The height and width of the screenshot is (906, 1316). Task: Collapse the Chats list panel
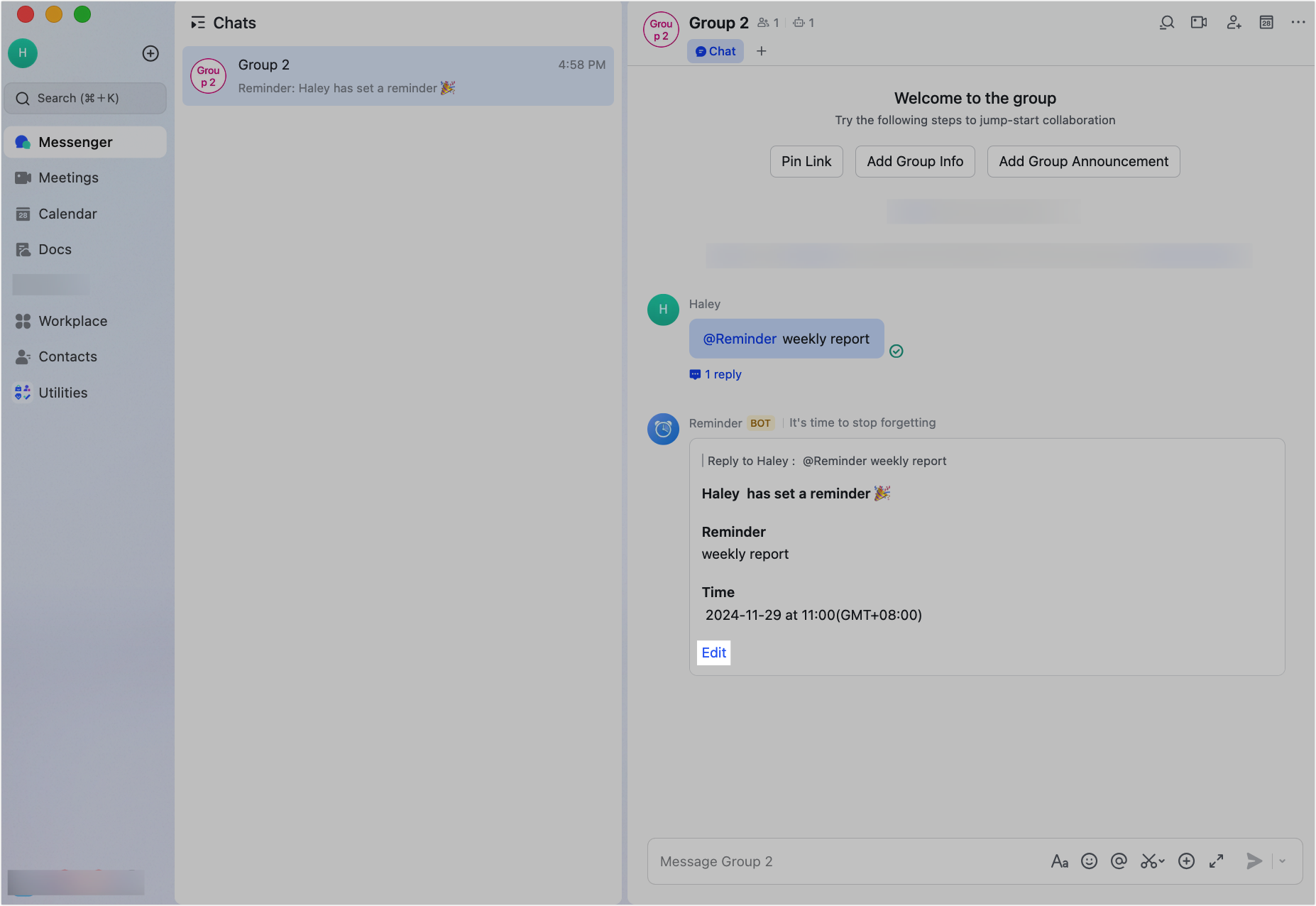pos(198,23)
